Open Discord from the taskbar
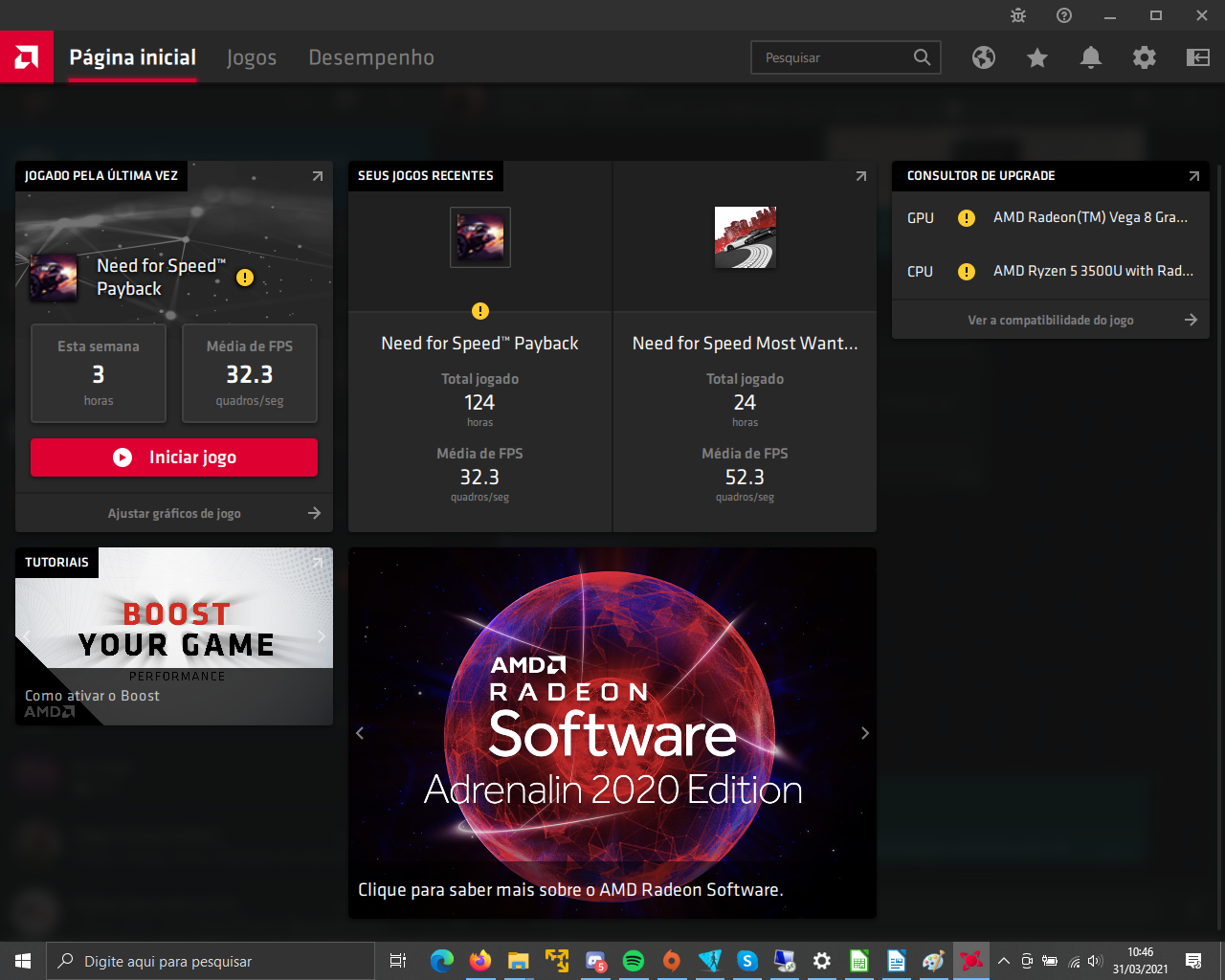Screen dimensions: 1225x980 pos(595,961)
